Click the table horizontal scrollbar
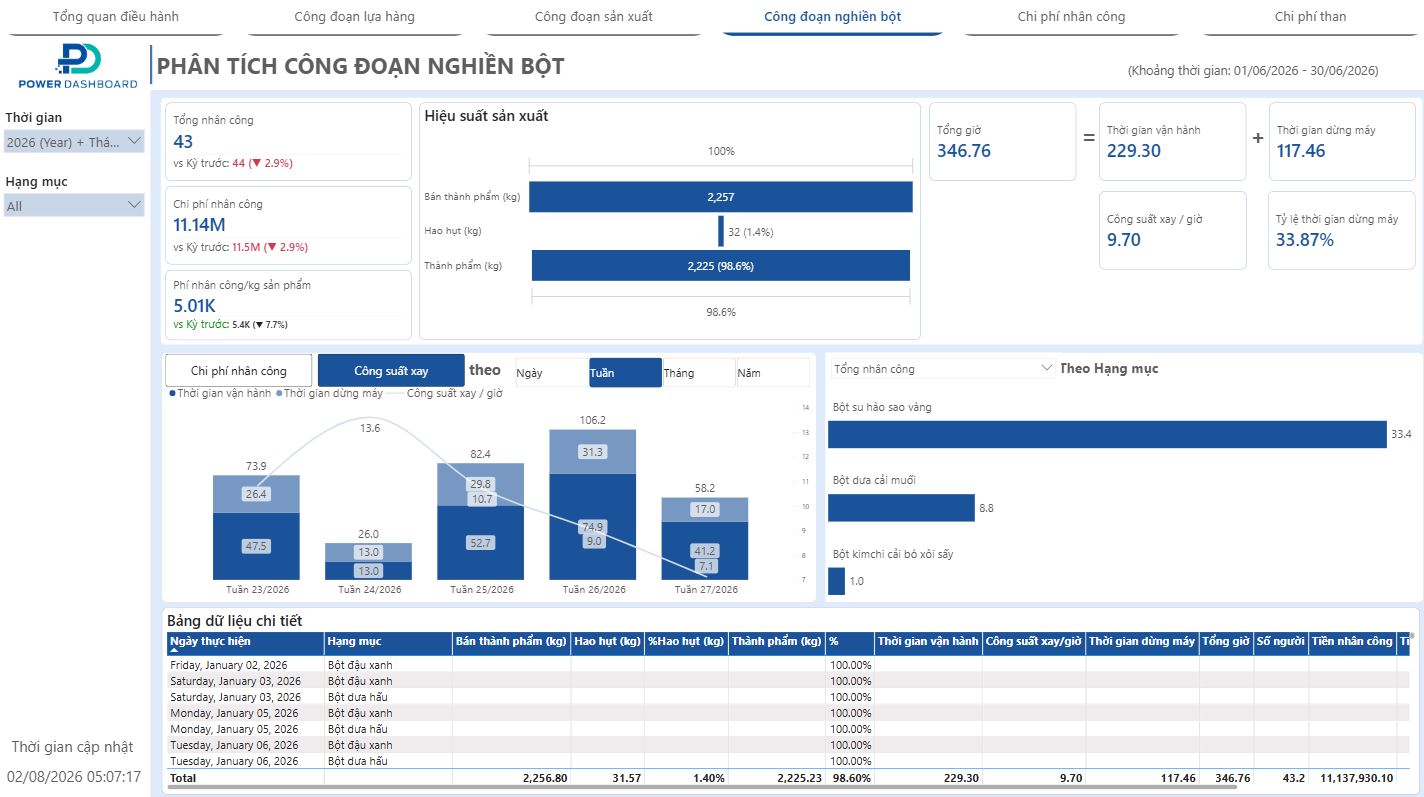Image resolution: width=1424 pixels, height=797 pixels. (x=700, y=788)
